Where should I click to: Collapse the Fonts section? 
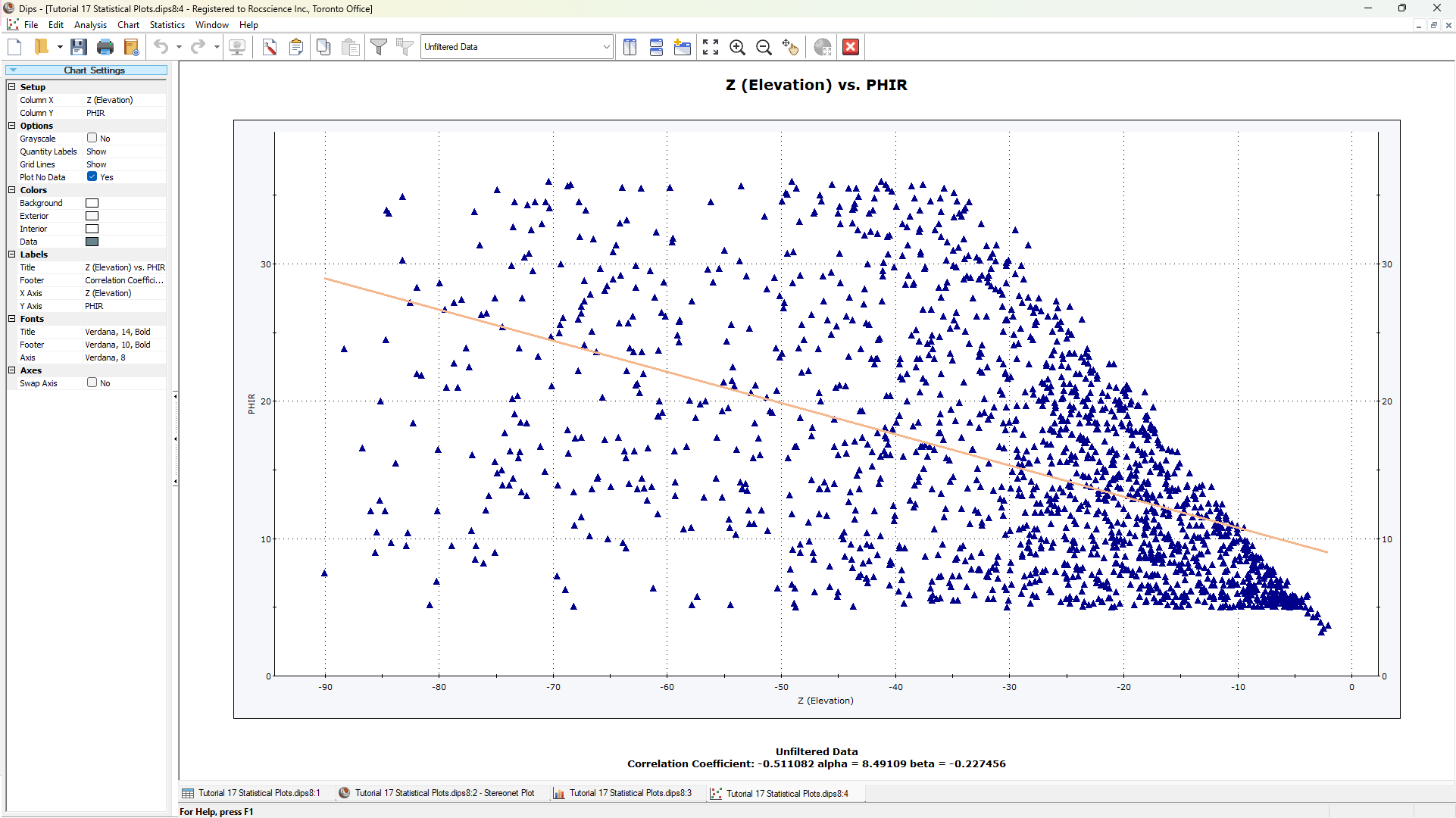click(x=12, y=319)
